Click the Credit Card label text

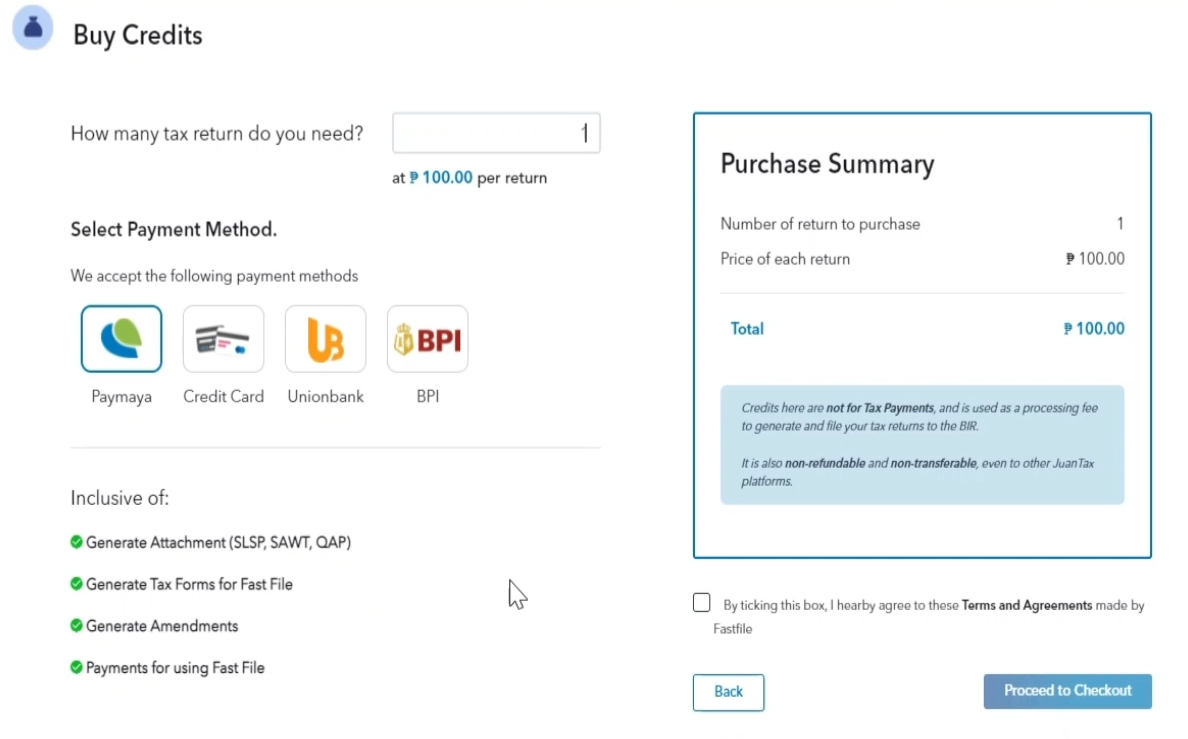point(223,397)
